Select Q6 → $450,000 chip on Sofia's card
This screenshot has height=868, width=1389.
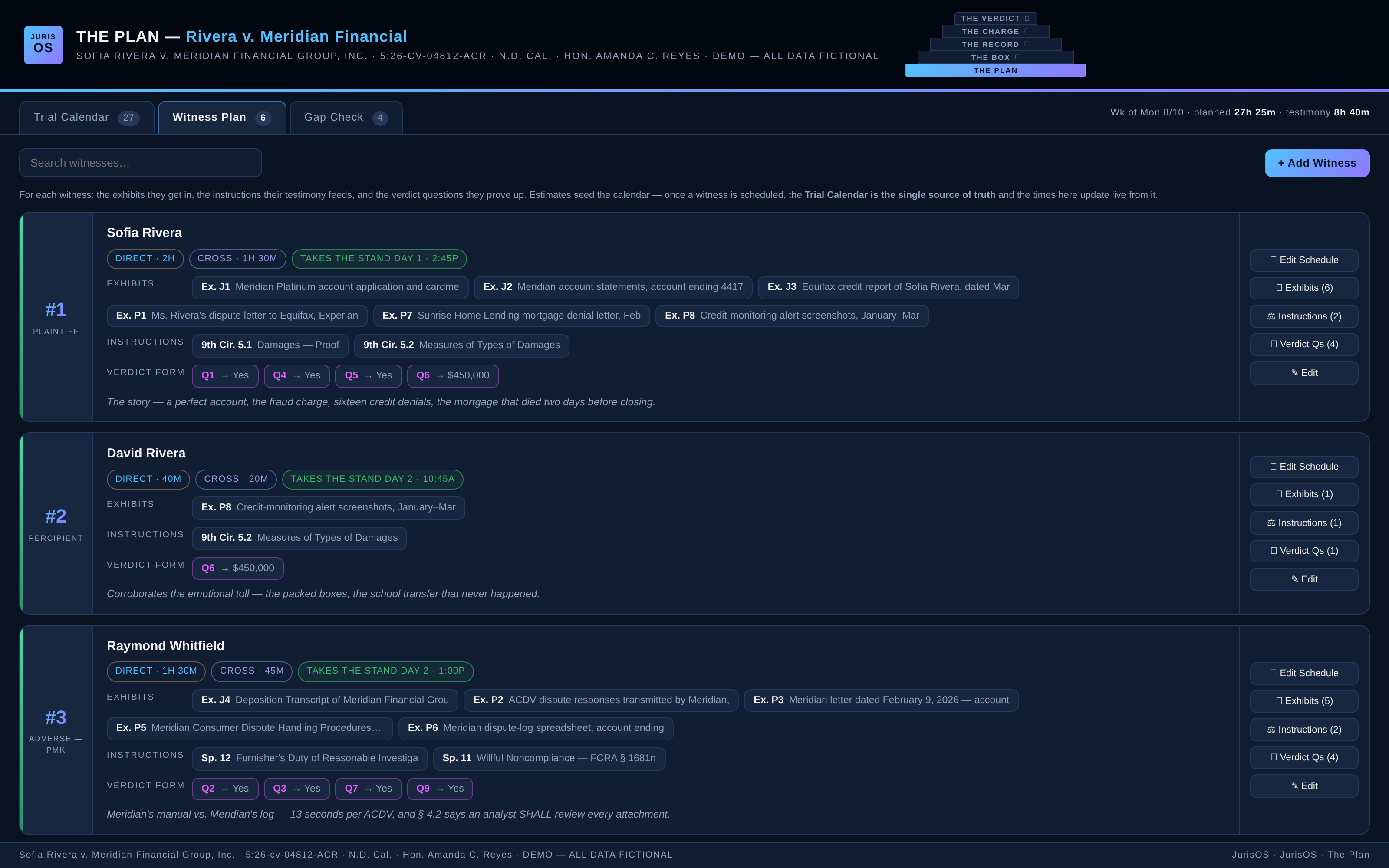point(453,376)
